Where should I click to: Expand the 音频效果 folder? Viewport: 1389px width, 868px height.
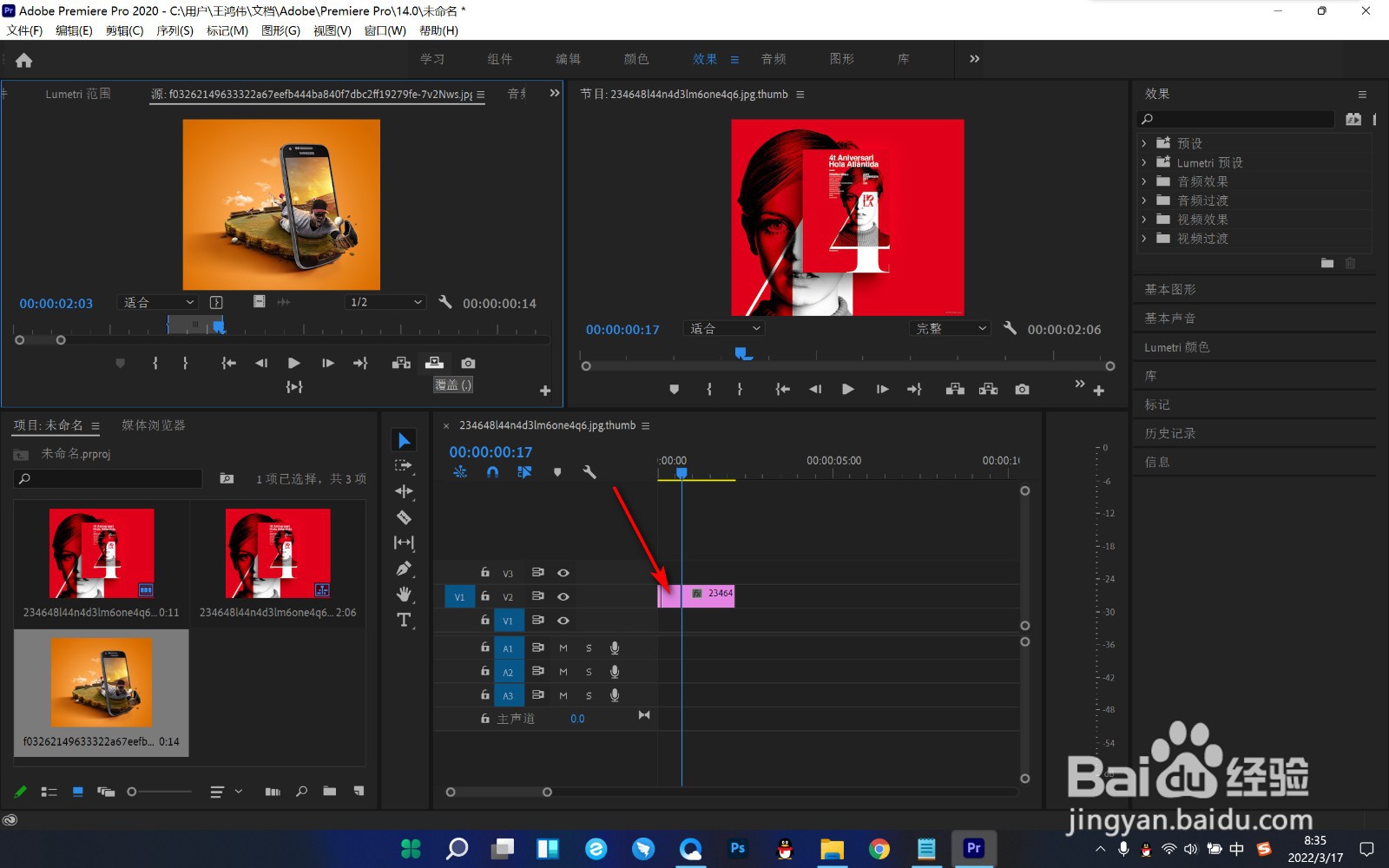pyautogui.click(x=1144, y=181)
